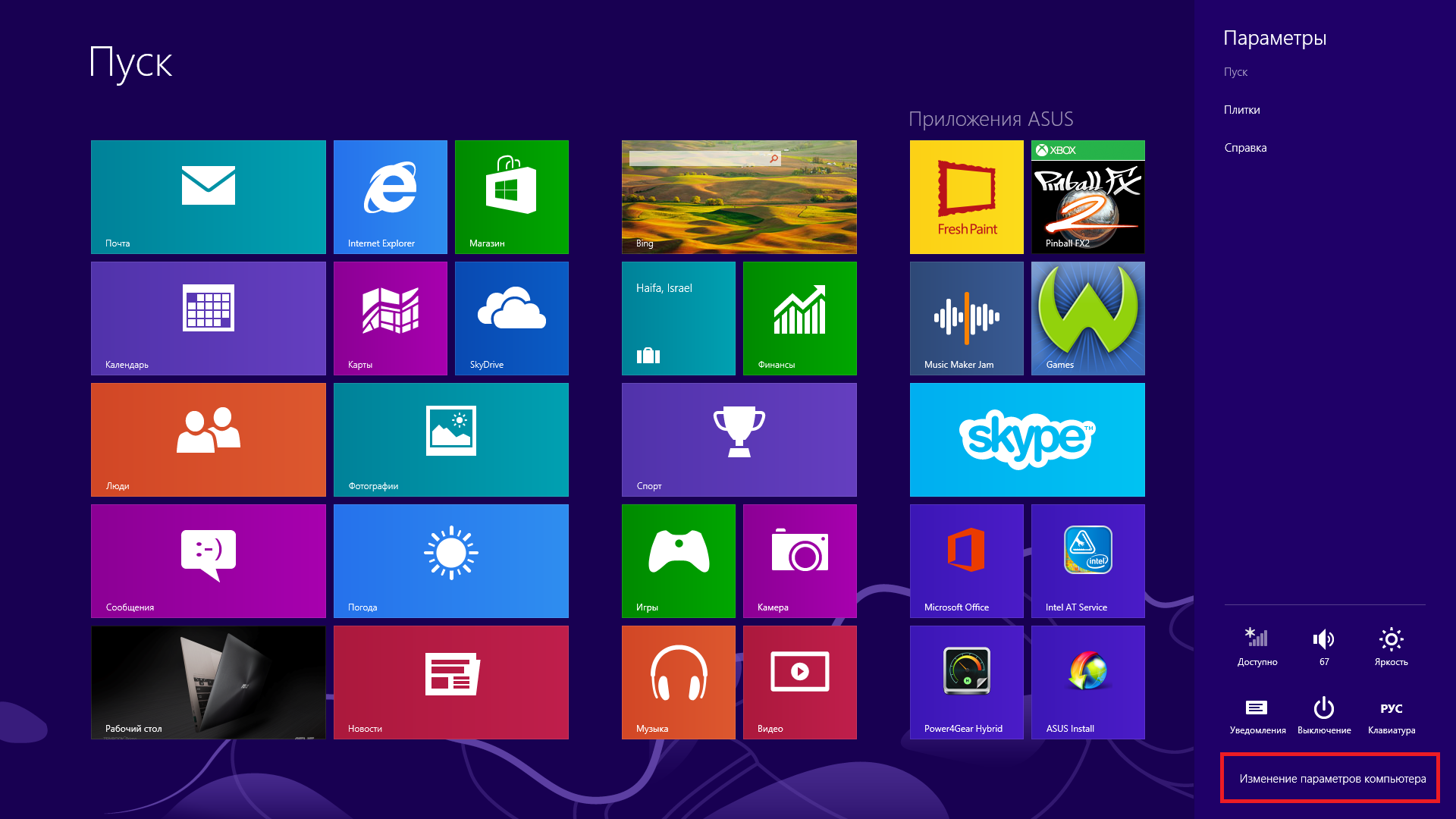Open the Haifa, Israel travel tile

pos(679,318)
